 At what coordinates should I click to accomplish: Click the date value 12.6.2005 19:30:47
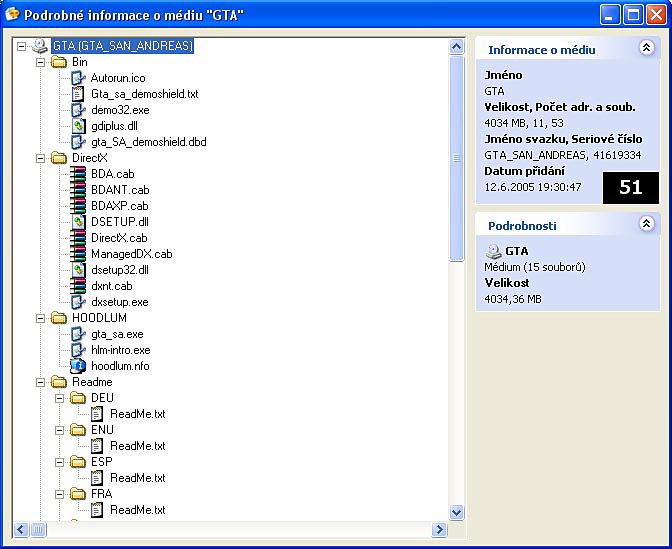click(x=533, y=187)
